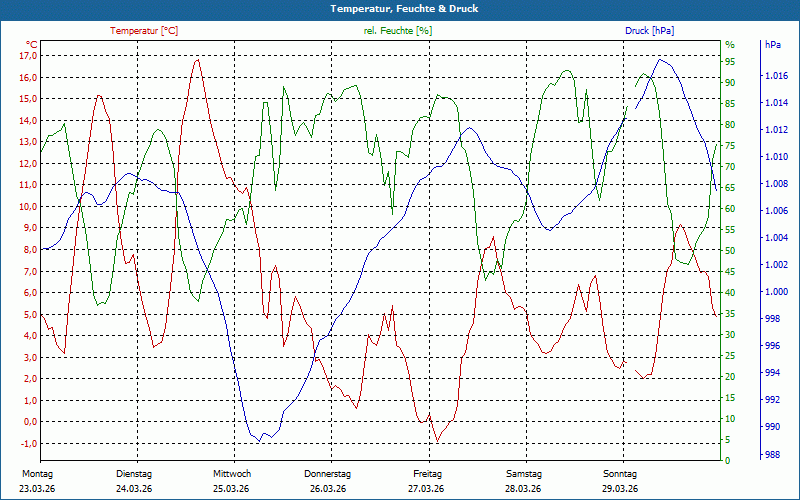Click the '10,0' temperature axis value

click(x=28, y=206)
